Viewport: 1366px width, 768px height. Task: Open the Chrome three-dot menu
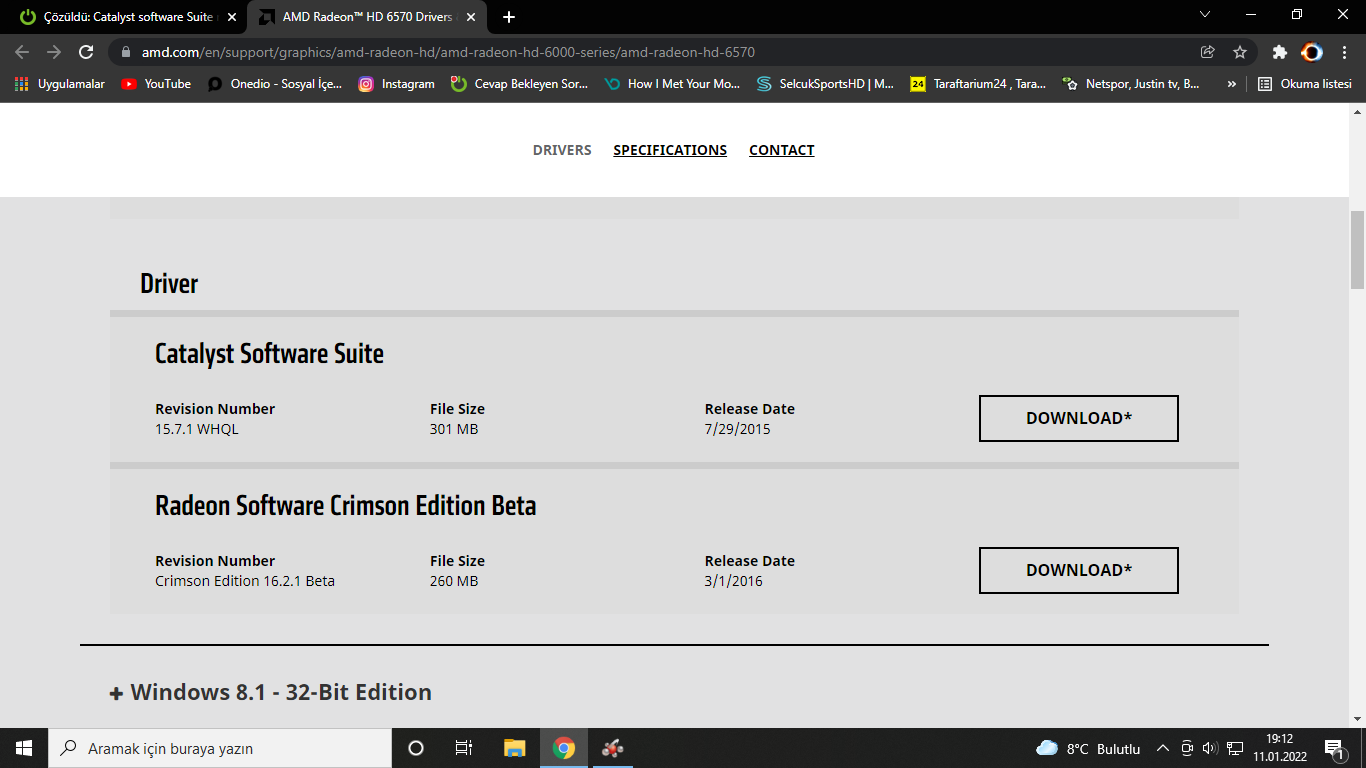point(1344,52)
